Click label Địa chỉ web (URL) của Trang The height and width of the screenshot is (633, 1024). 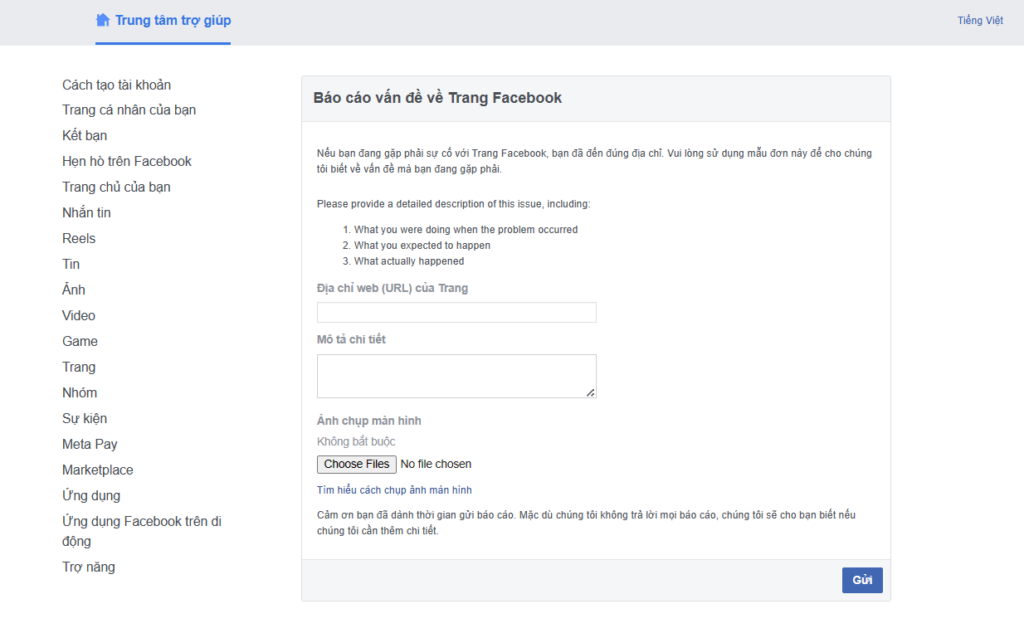(392, 288)
